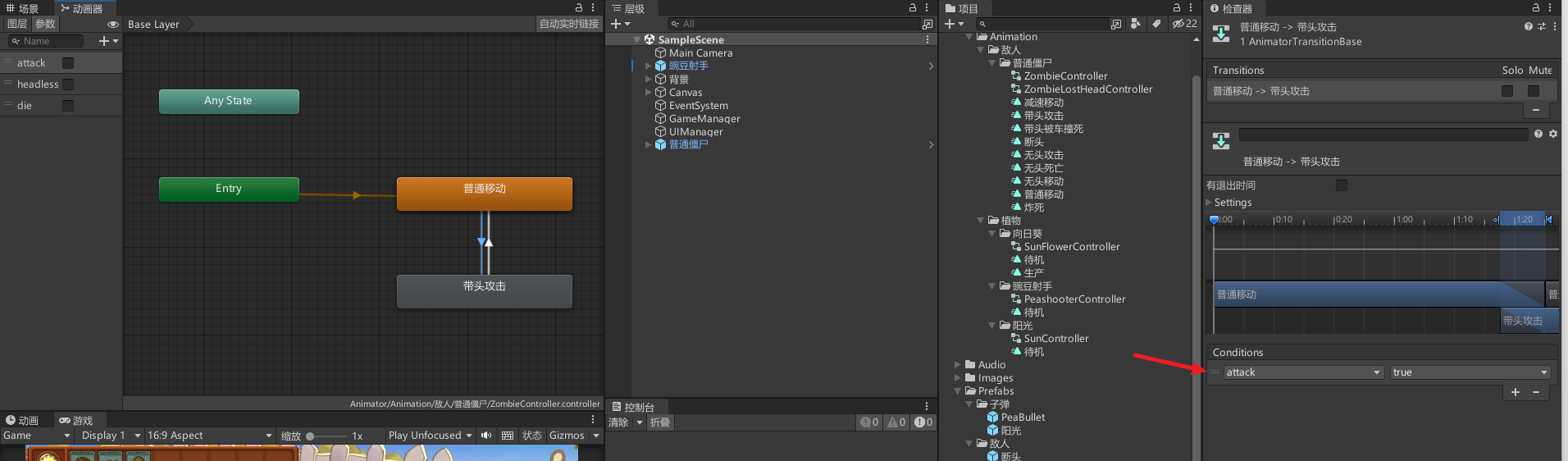Screen dimensions: 1568x461
Task: Click the Hierarchy create plus button
Action: 616,24
